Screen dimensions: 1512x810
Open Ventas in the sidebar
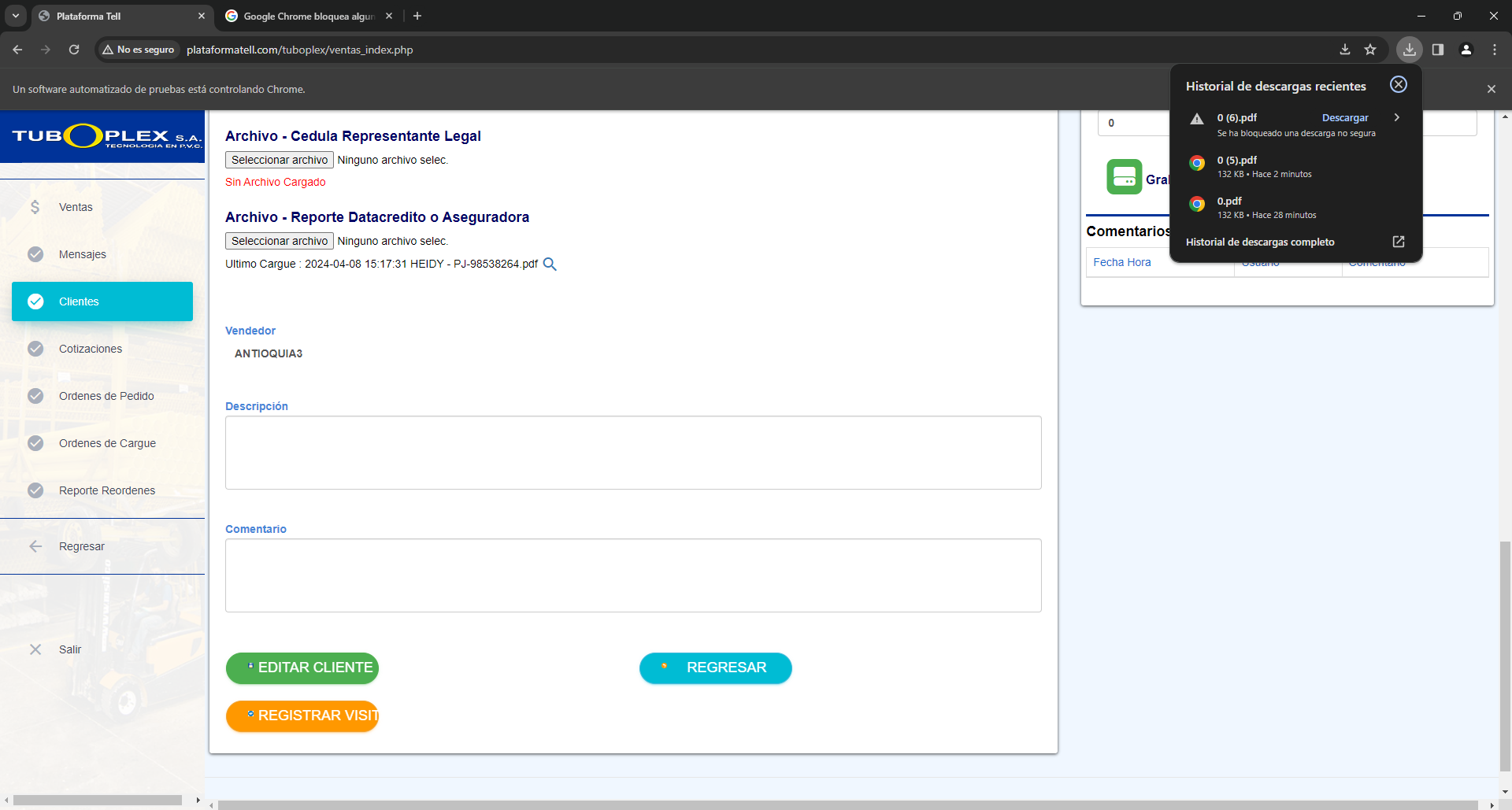tap(76, 207)
